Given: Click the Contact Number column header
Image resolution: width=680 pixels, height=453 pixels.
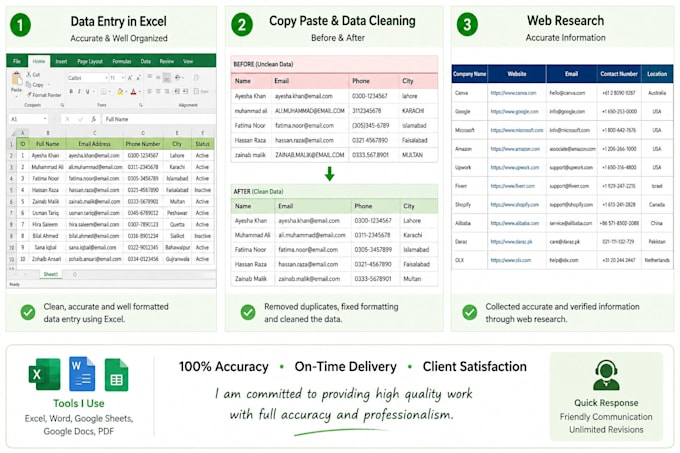Looking at the screenshot, I should click(x=619, y=74).
